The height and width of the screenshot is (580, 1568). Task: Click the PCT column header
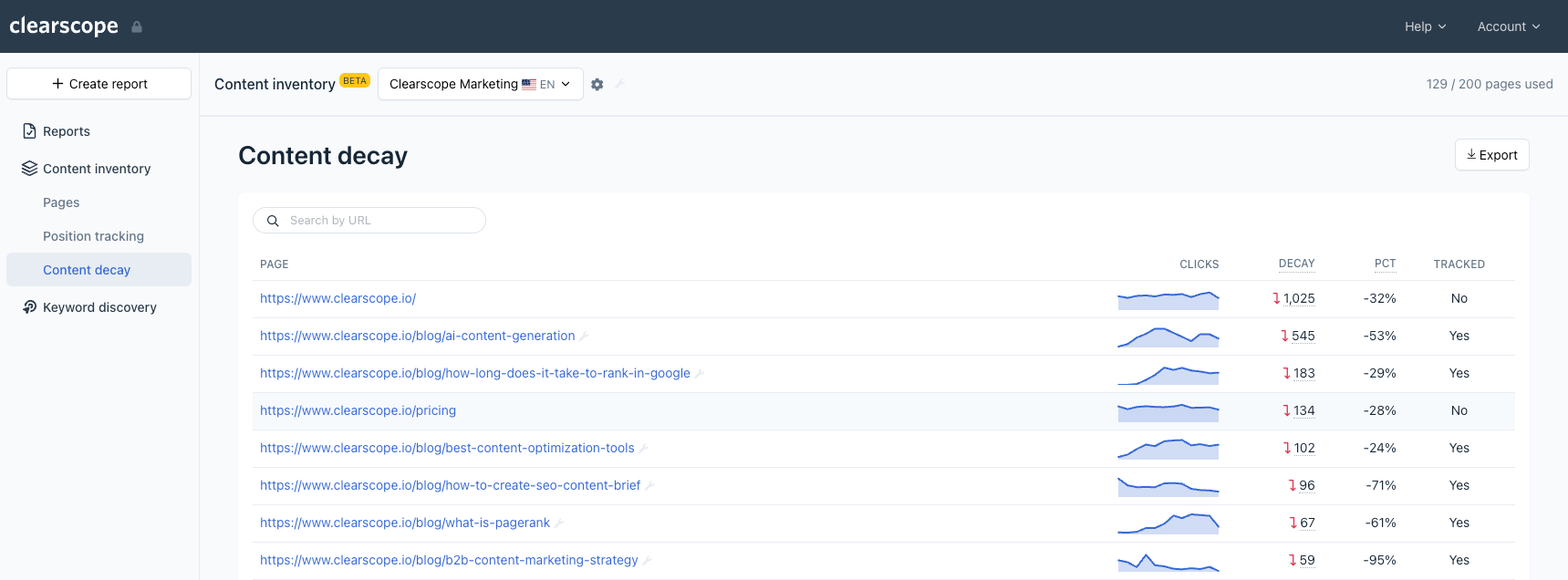pos(1385,264)
